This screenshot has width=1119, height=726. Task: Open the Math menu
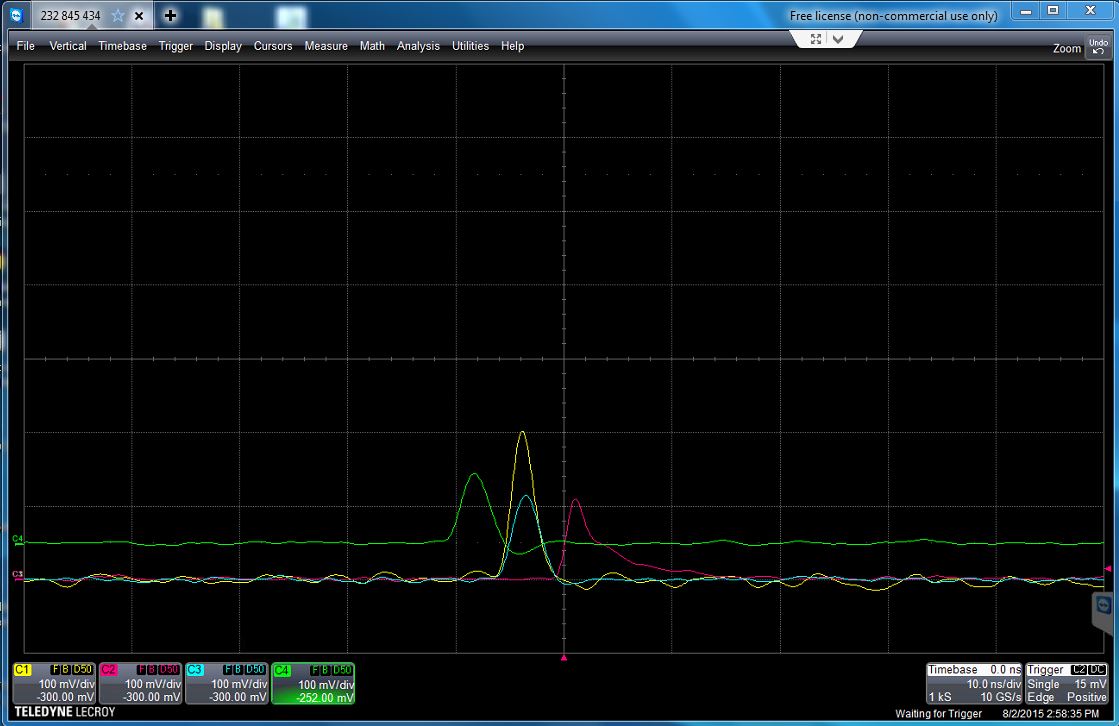click(372, 46)
